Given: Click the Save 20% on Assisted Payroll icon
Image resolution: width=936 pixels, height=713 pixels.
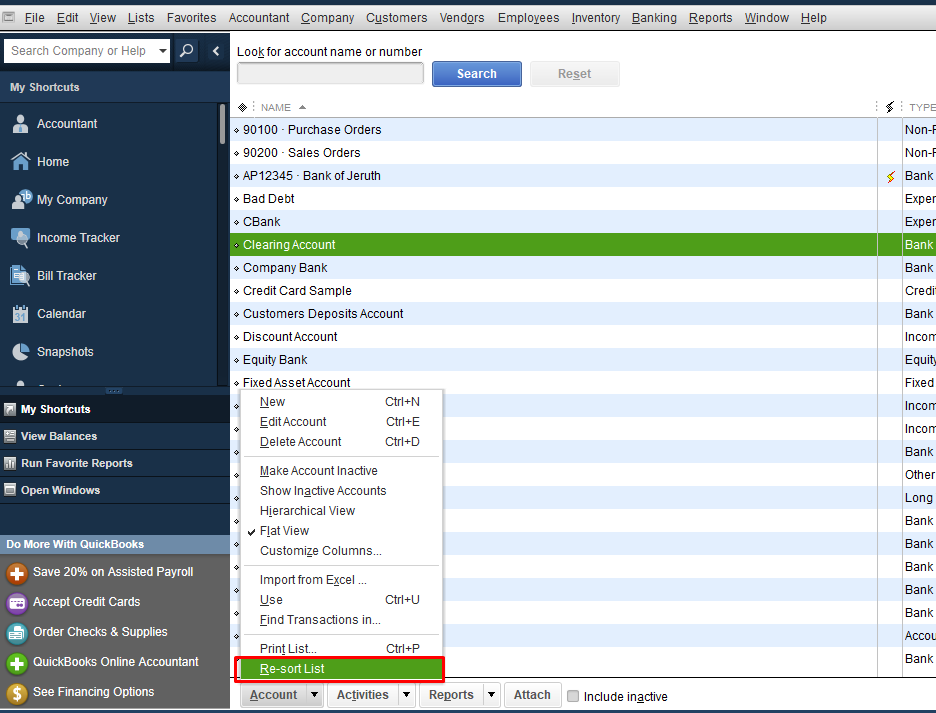Looking at the screenshot, I should pyautogui.click(x=17, y=573).
